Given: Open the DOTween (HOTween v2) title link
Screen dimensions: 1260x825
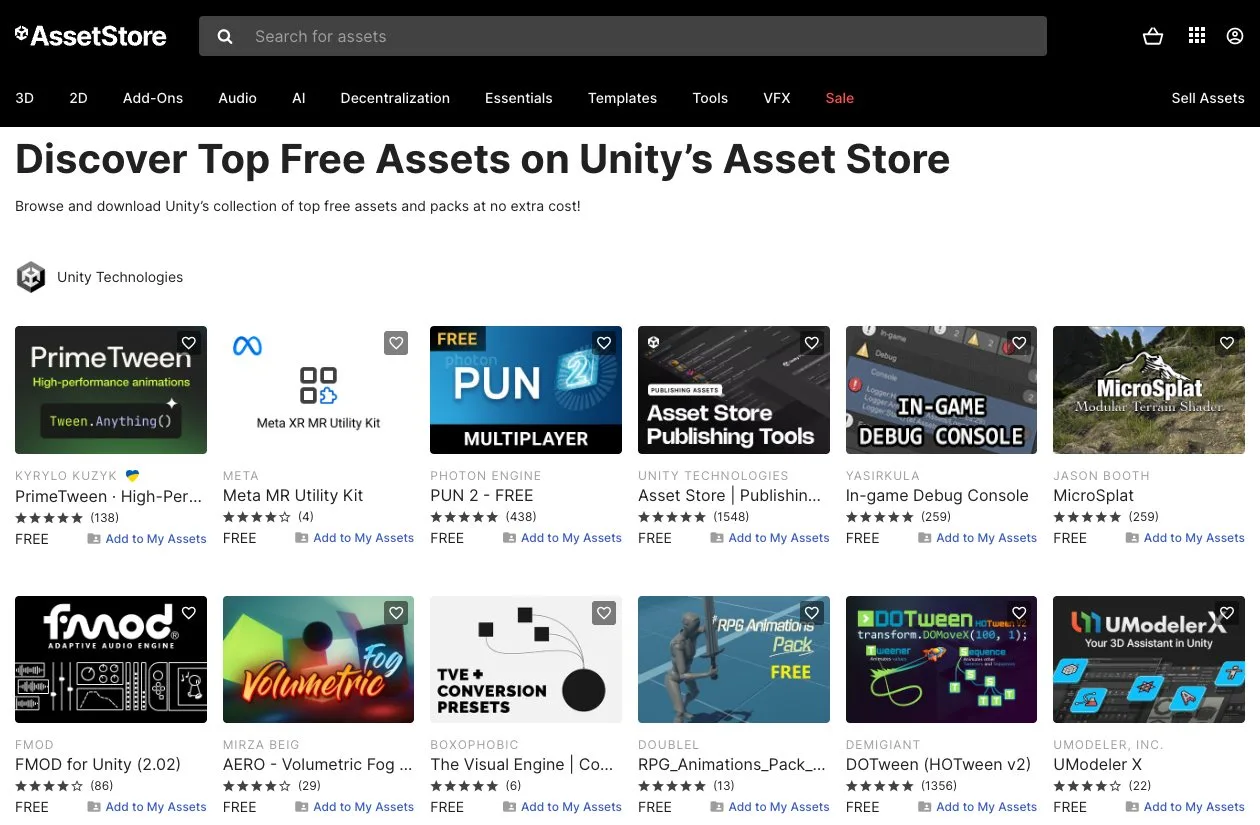Looking at the screenshot, I should tap(938, 764).
